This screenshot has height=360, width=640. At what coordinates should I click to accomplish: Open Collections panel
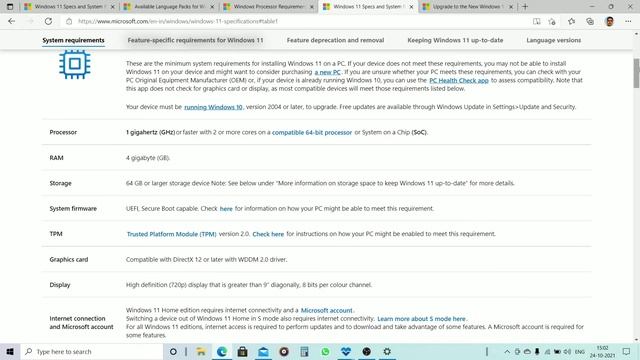pos(590,21)
